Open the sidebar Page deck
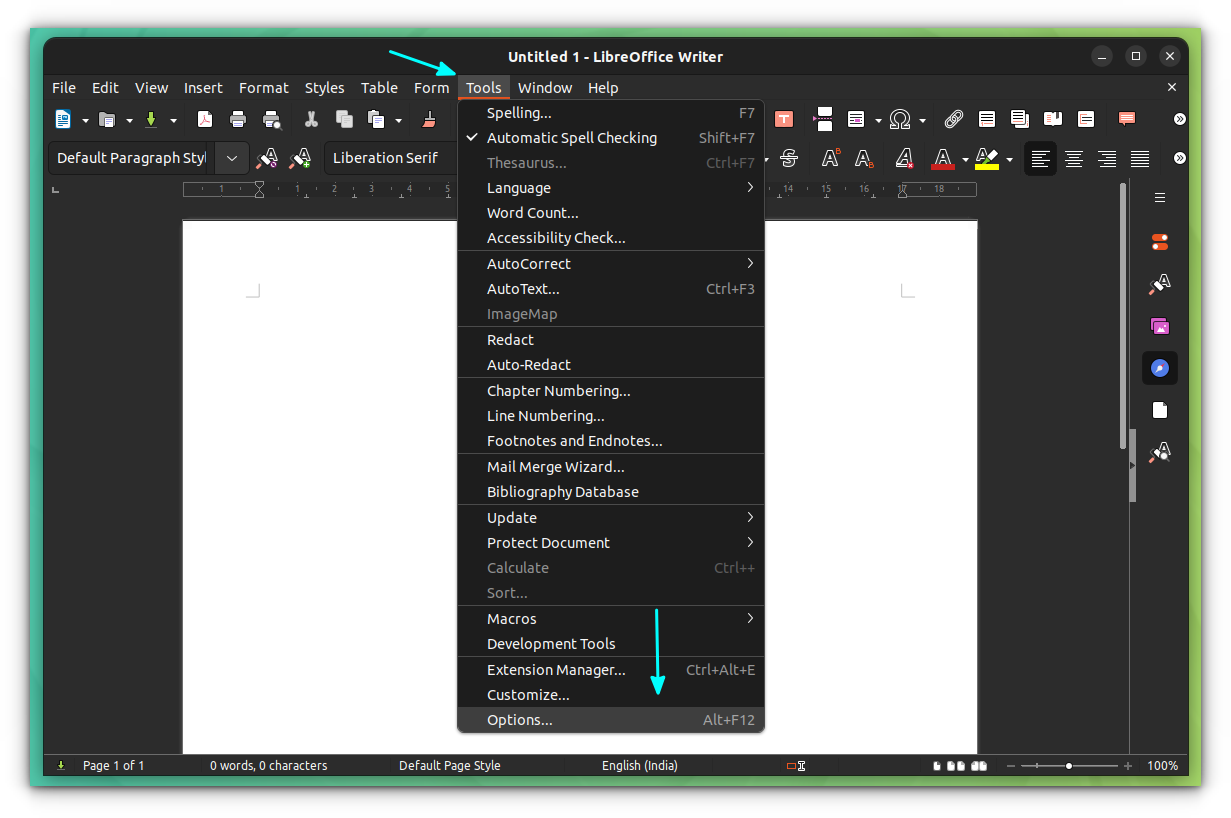 1160,410
